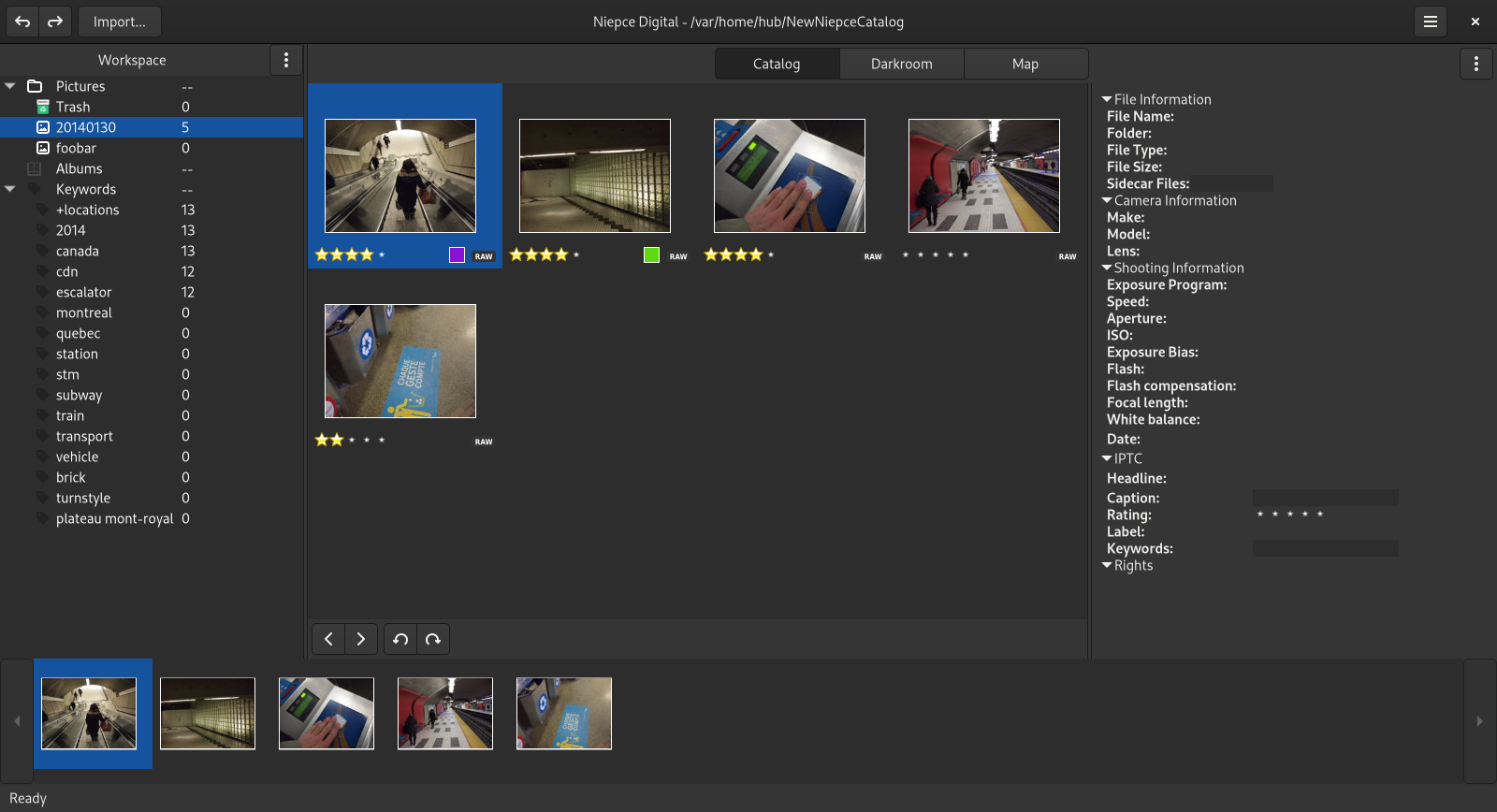Click the Pictures folder icon
Image resolution: width=1497 pixels, height=812 pixels.
(x=35, y=86)
